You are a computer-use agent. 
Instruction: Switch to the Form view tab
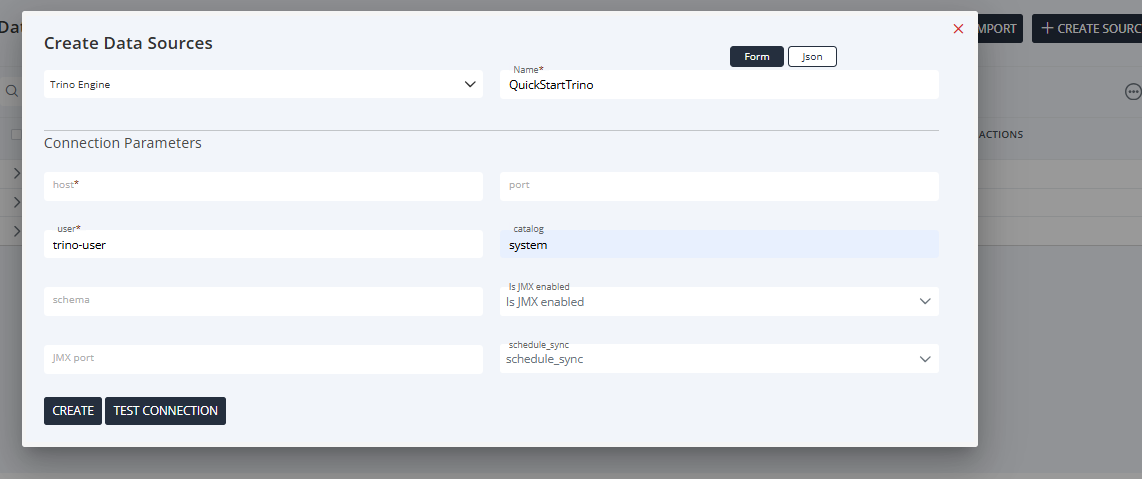click(x=757, y=57)
